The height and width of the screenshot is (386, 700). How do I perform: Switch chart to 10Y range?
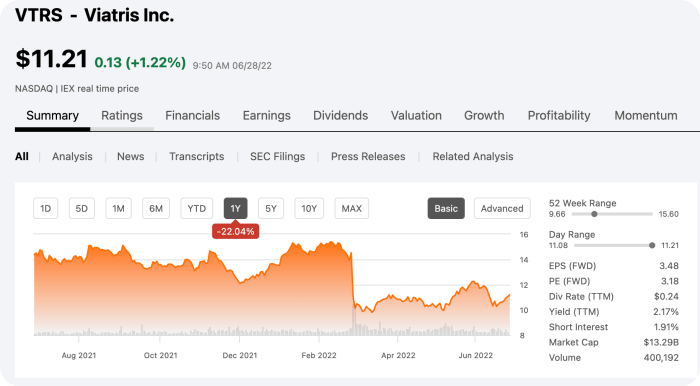[309, 208]
